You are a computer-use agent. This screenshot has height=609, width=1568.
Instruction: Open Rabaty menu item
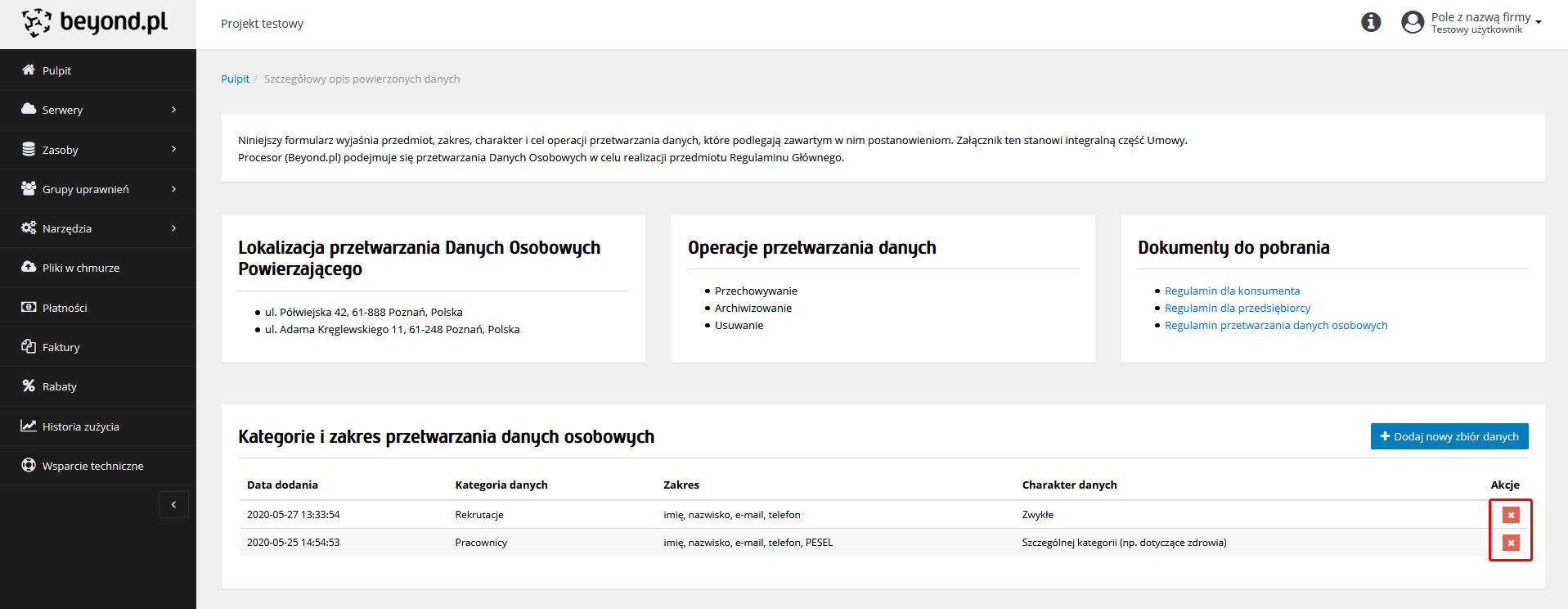pyautogui.click(x=98, y=386)
